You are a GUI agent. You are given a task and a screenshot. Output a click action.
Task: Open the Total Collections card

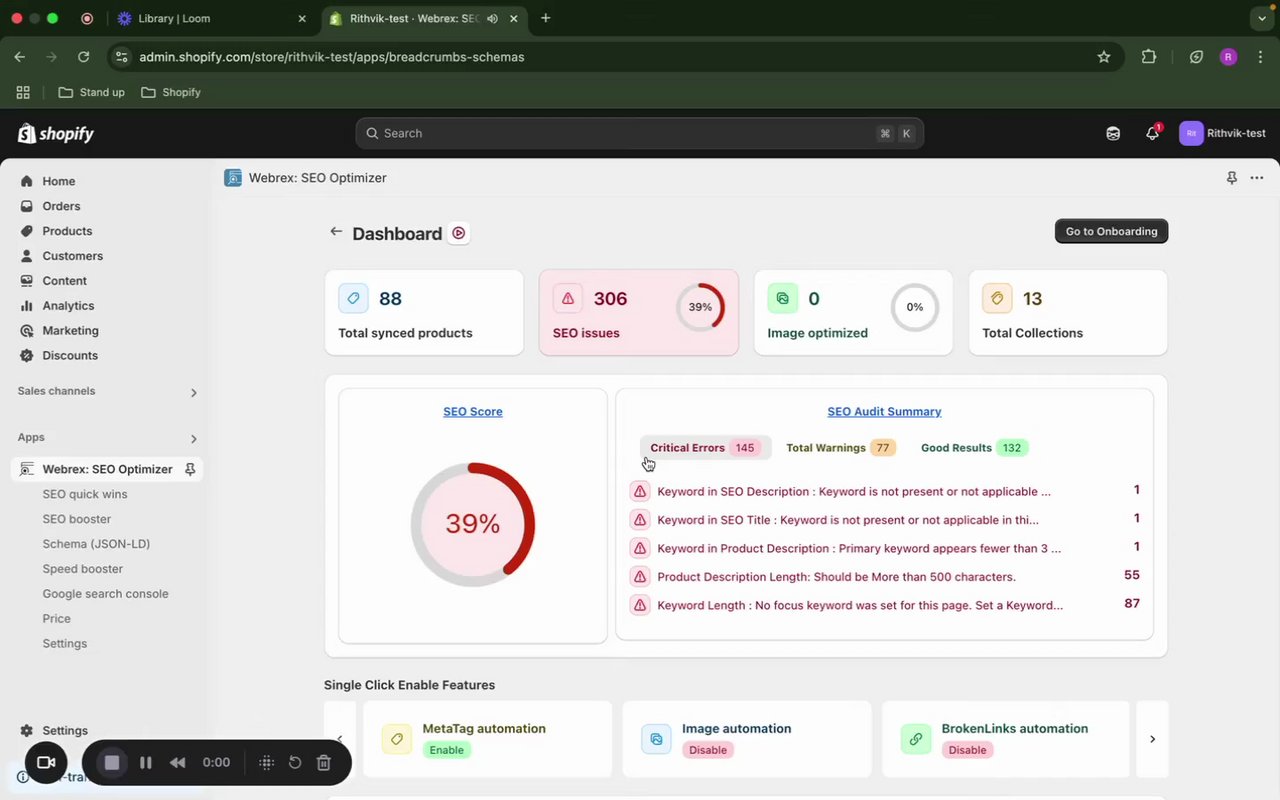[x=1068, y=312]
